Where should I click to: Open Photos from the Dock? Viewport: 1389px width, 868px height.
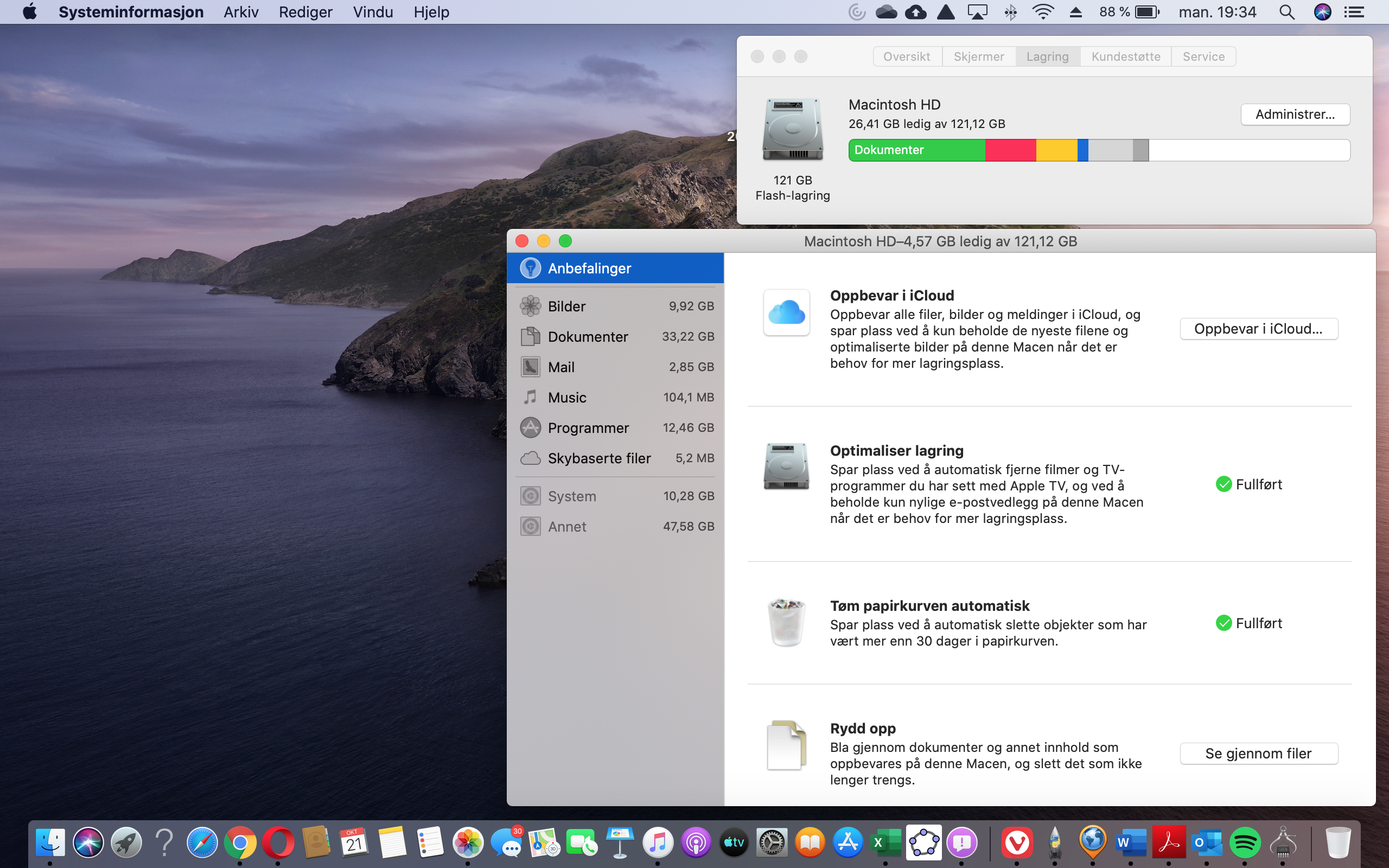[468, 843]
